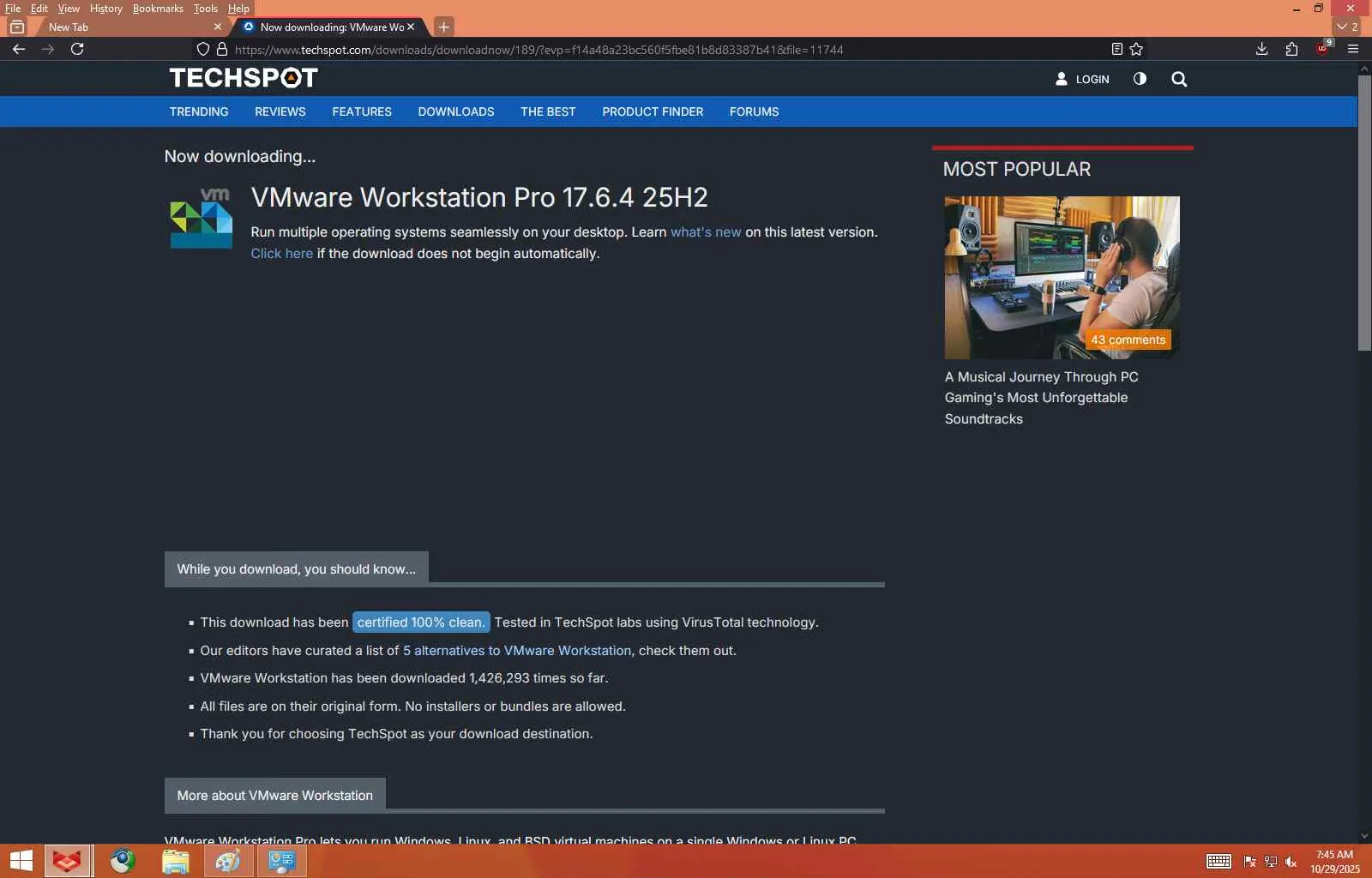The height and width of the screenshot is (878, 1372).
Task: Open the Most Popular article thumbnail
Action: 1062,278
